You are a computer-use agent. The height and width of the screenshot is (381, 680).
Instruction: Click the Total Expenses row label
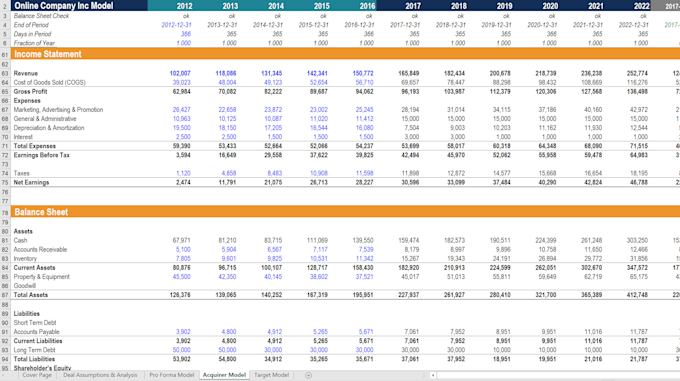click(x=35, y=147)
